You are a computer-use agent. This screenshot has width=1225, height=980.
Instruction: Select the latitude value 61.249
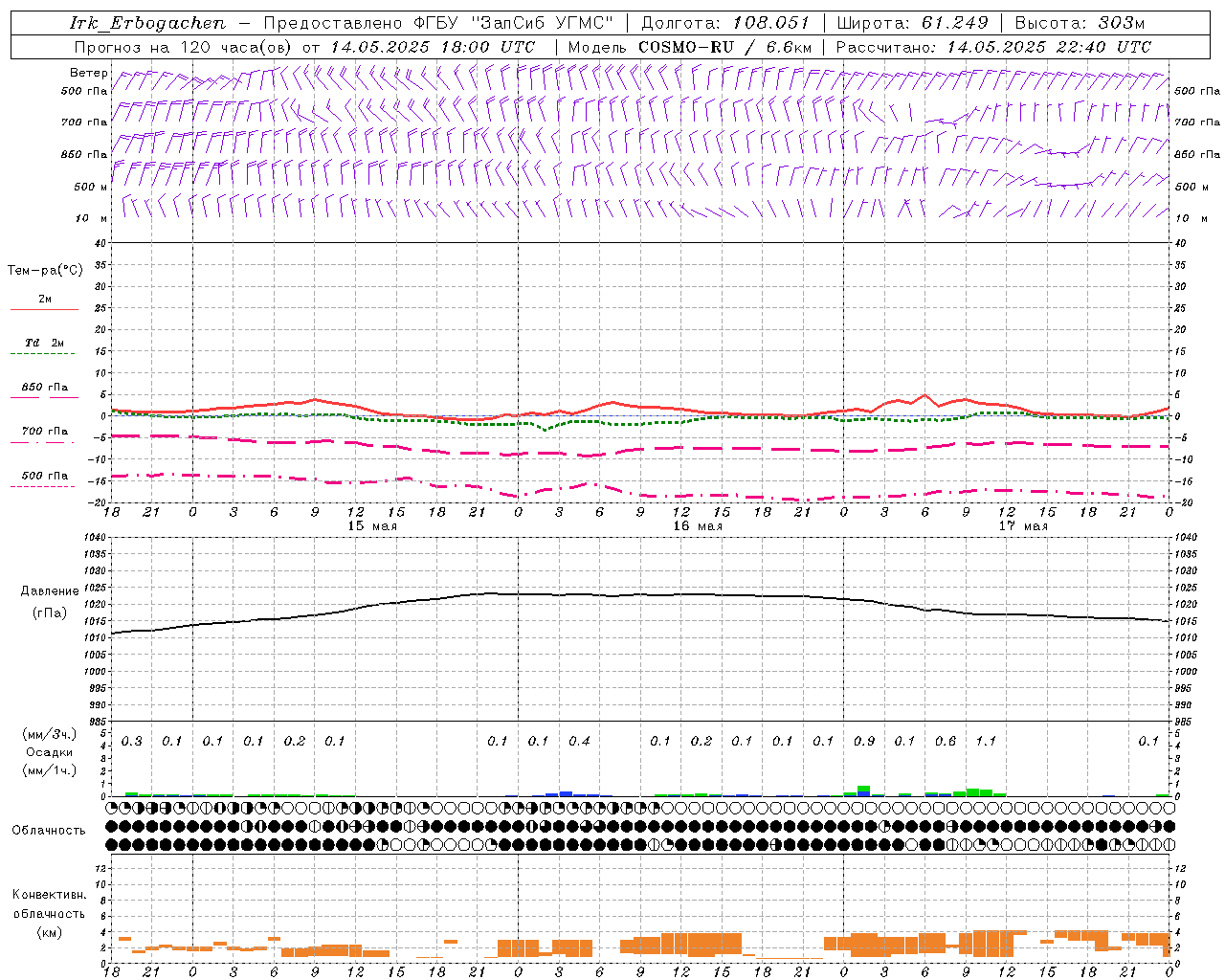pos(955,23)
